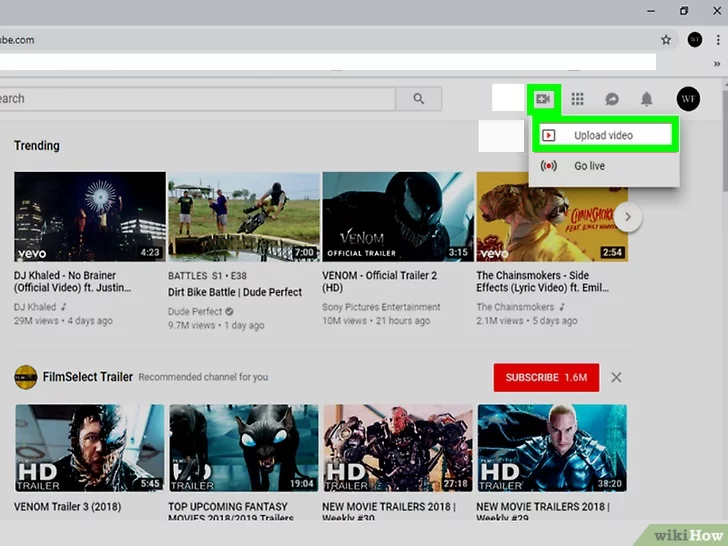Click VENOM - Official Trailer 2 title

pyautogui.click(x=379, y=281)
